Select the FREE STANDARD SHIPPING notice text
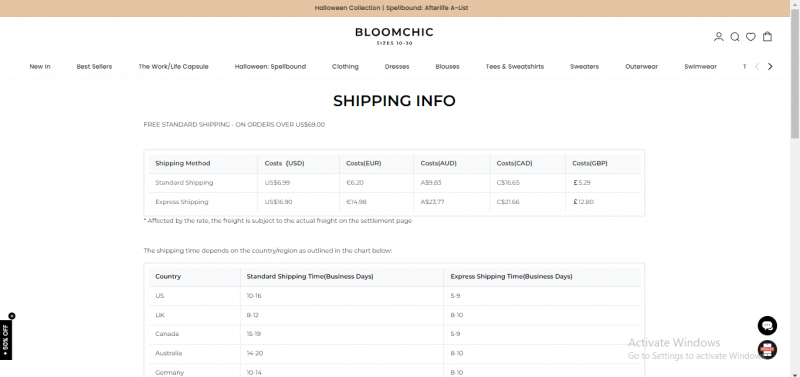 point(234,124)
